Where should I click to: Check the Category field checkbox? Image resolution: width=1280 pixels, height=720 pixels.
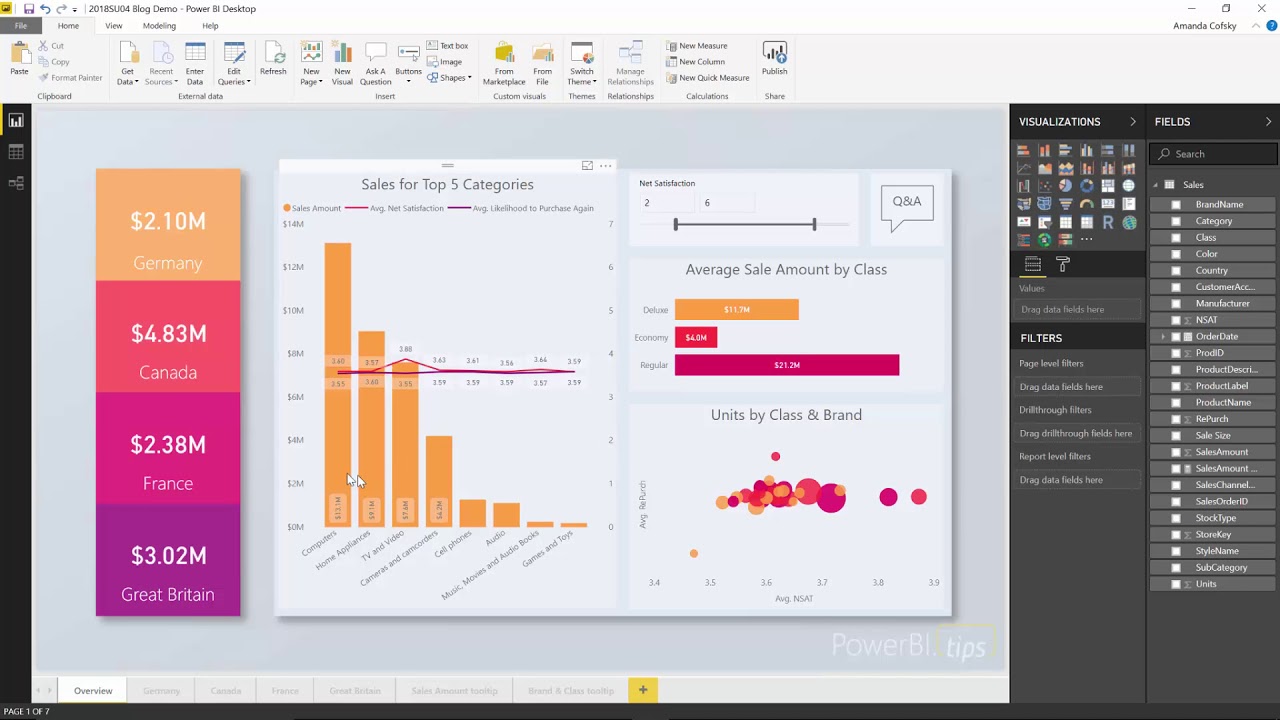tap(1176, 221)
